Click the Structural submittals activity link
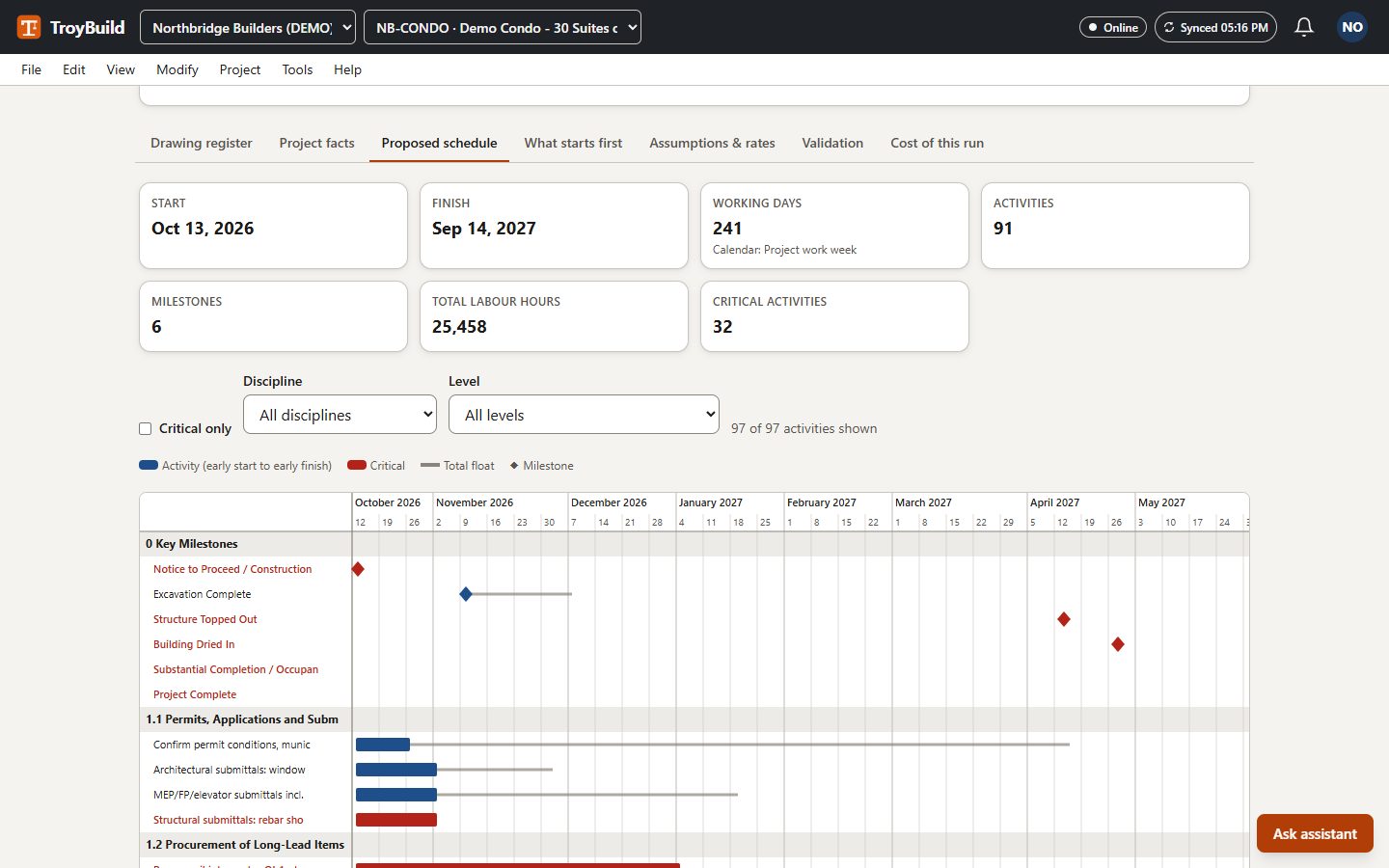 [x=229, y=820]
